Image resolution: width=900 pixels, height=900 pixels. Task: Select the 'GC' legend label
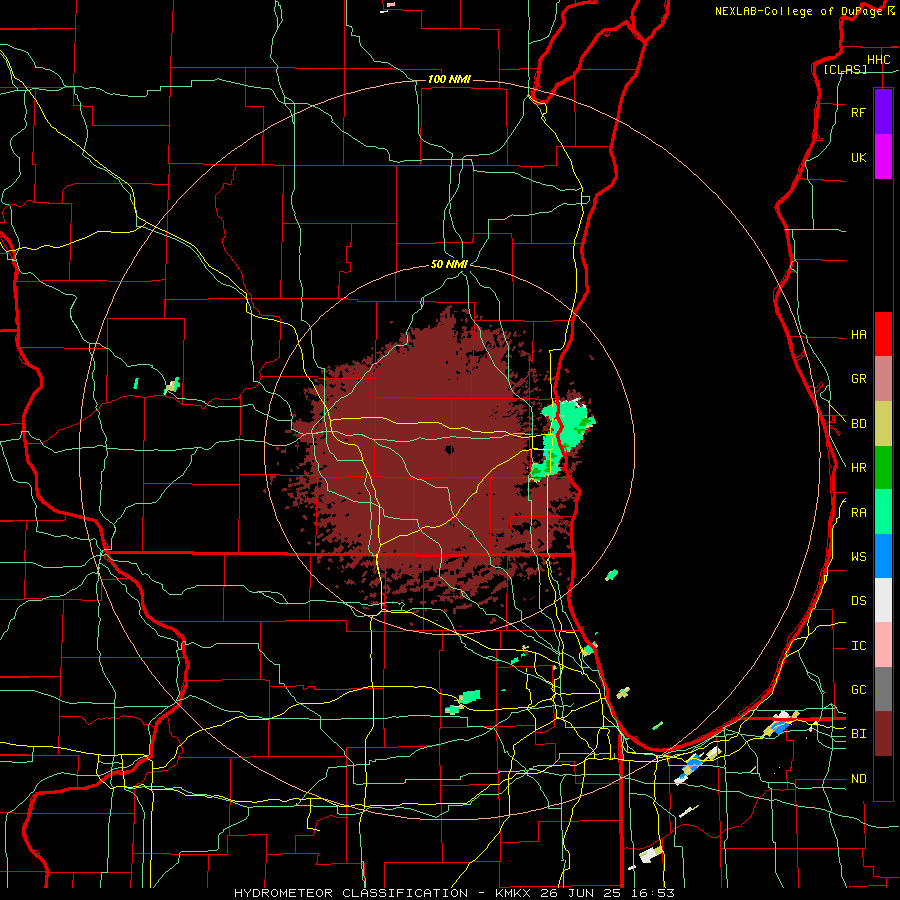858,690
